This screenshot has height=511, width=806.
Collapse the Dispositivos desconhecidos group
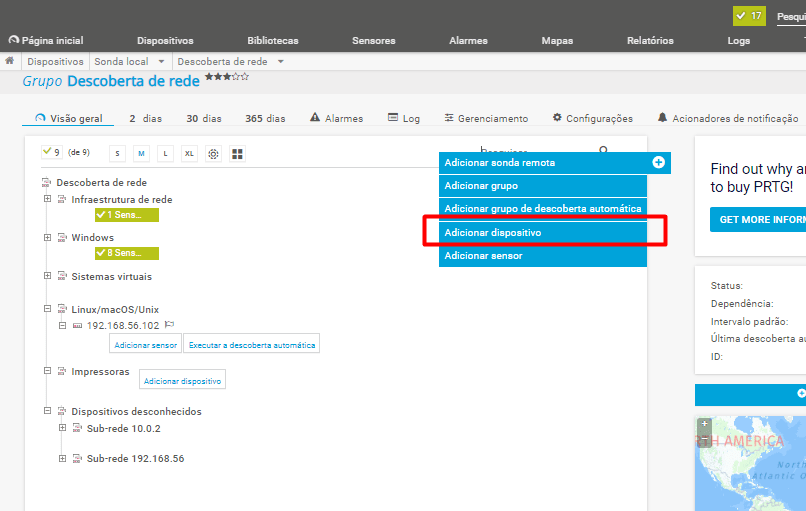coord(47,410)
